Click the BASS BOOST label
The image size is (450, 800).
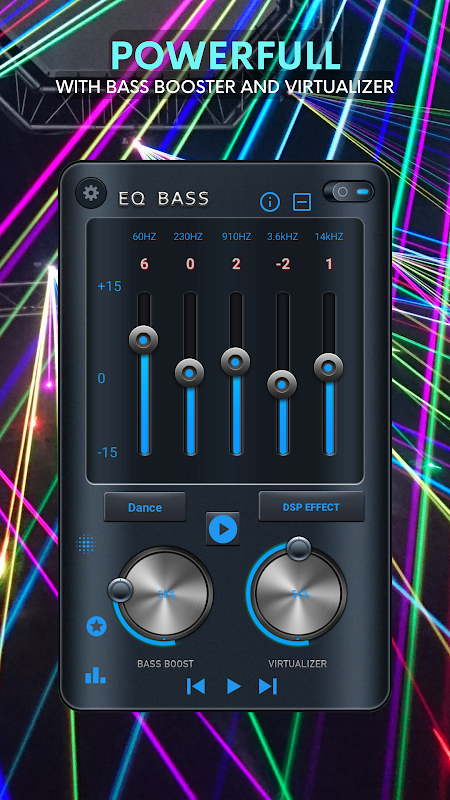coord(165,664)
